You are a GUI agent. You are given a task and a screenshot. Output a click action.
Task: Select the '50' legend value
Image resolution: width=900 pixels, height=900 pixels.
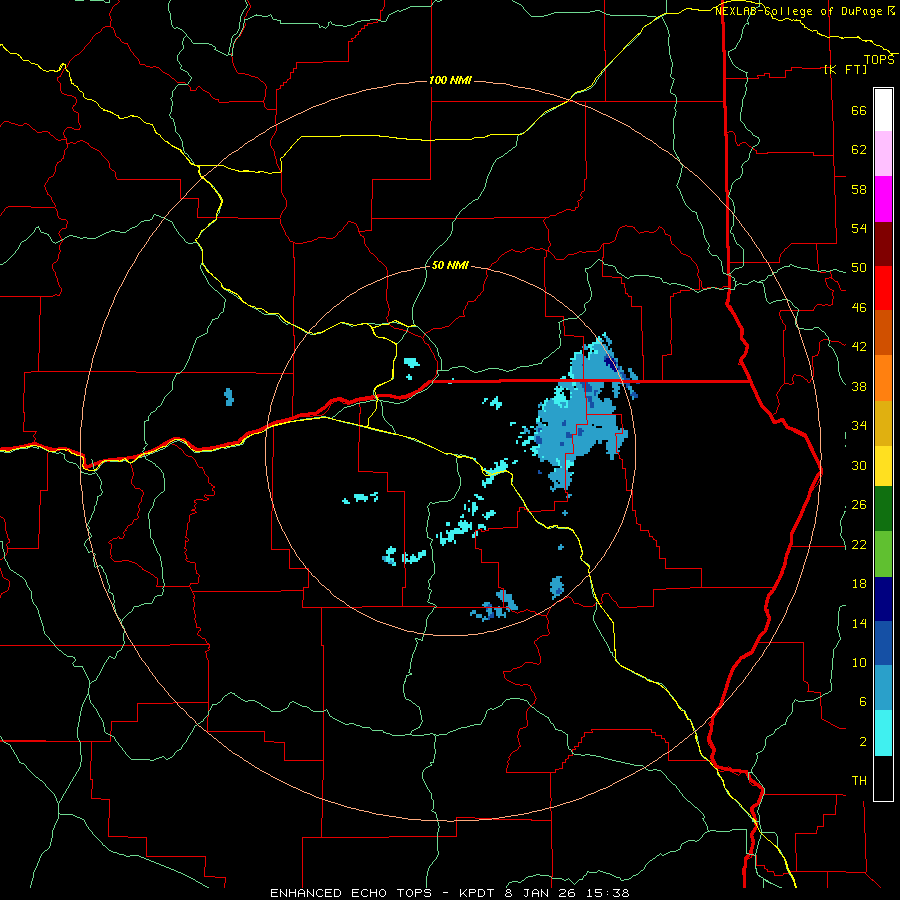(859, 267)
